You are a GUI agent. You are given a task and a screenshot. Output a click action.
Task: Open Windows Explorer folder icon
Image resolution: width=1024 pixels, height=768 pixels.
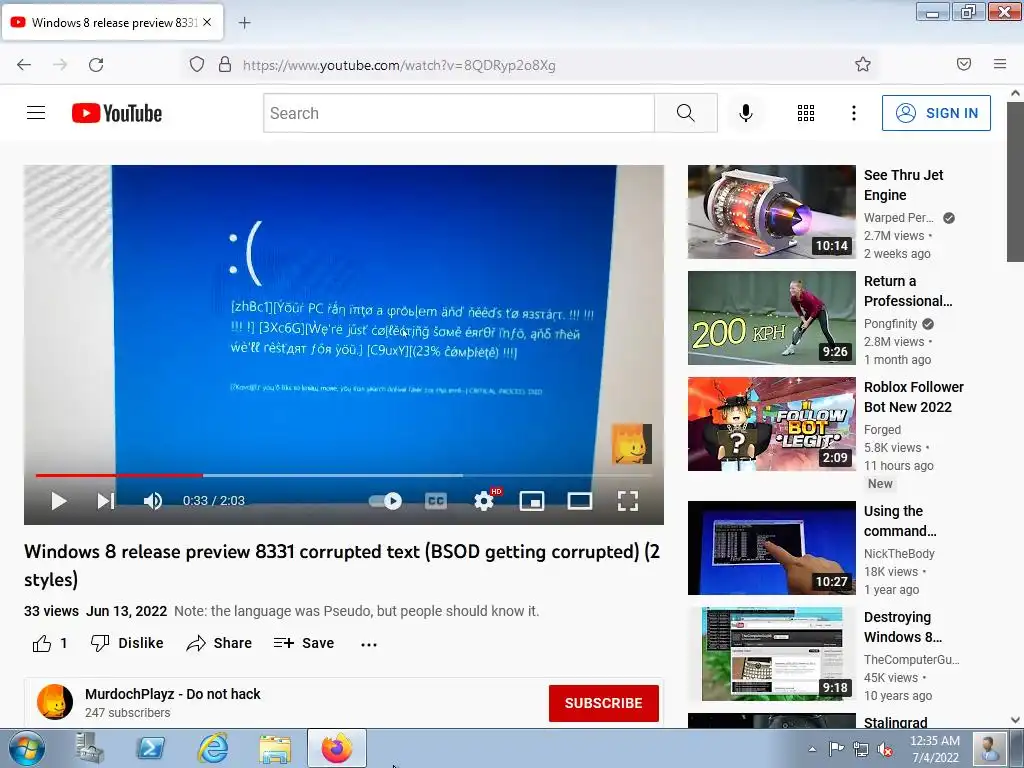(275, 748)
